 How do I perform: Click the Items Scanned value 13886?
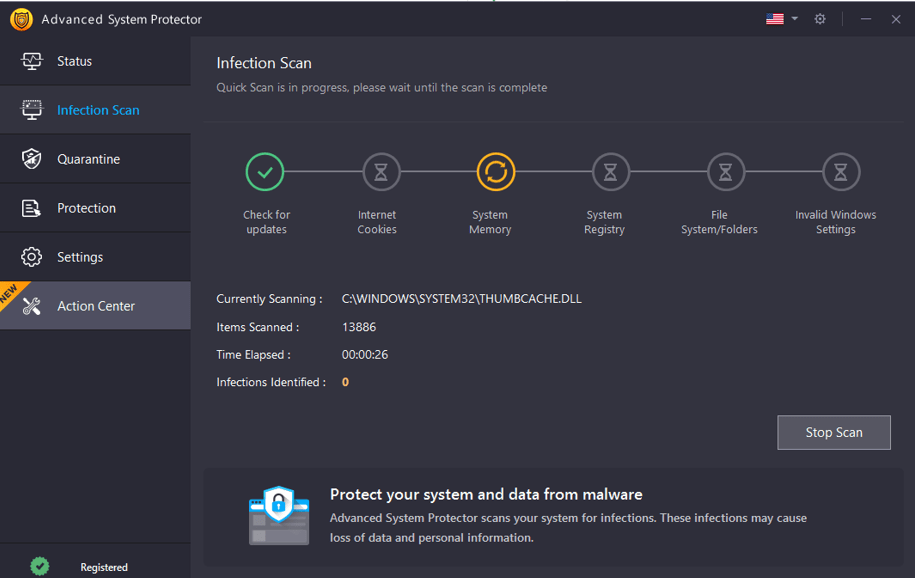coord(359,327)
